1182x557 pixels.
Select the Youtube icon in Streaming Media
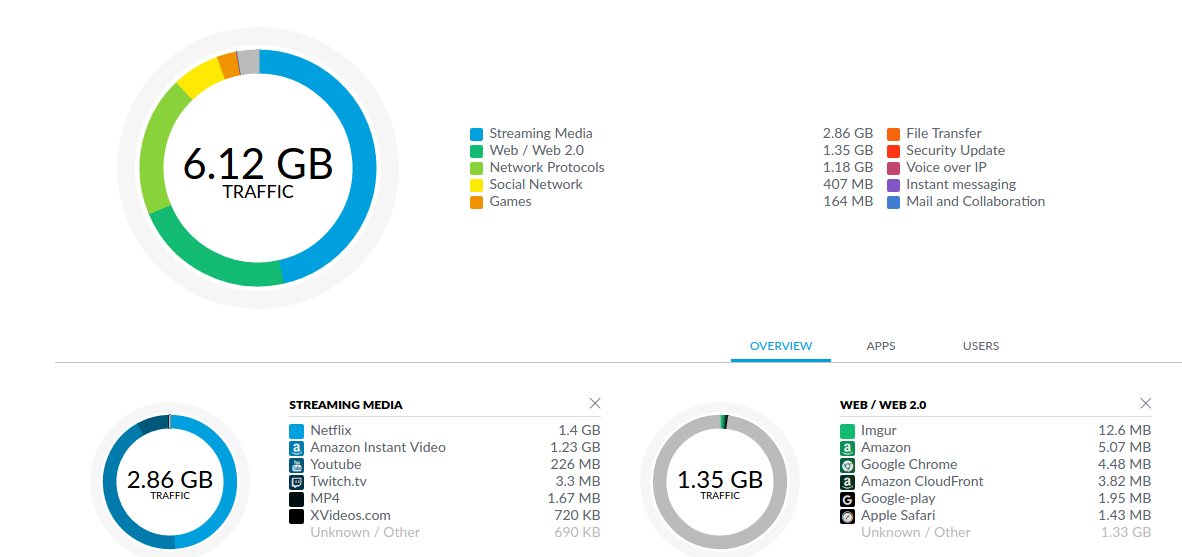click(x=296, y=465)
